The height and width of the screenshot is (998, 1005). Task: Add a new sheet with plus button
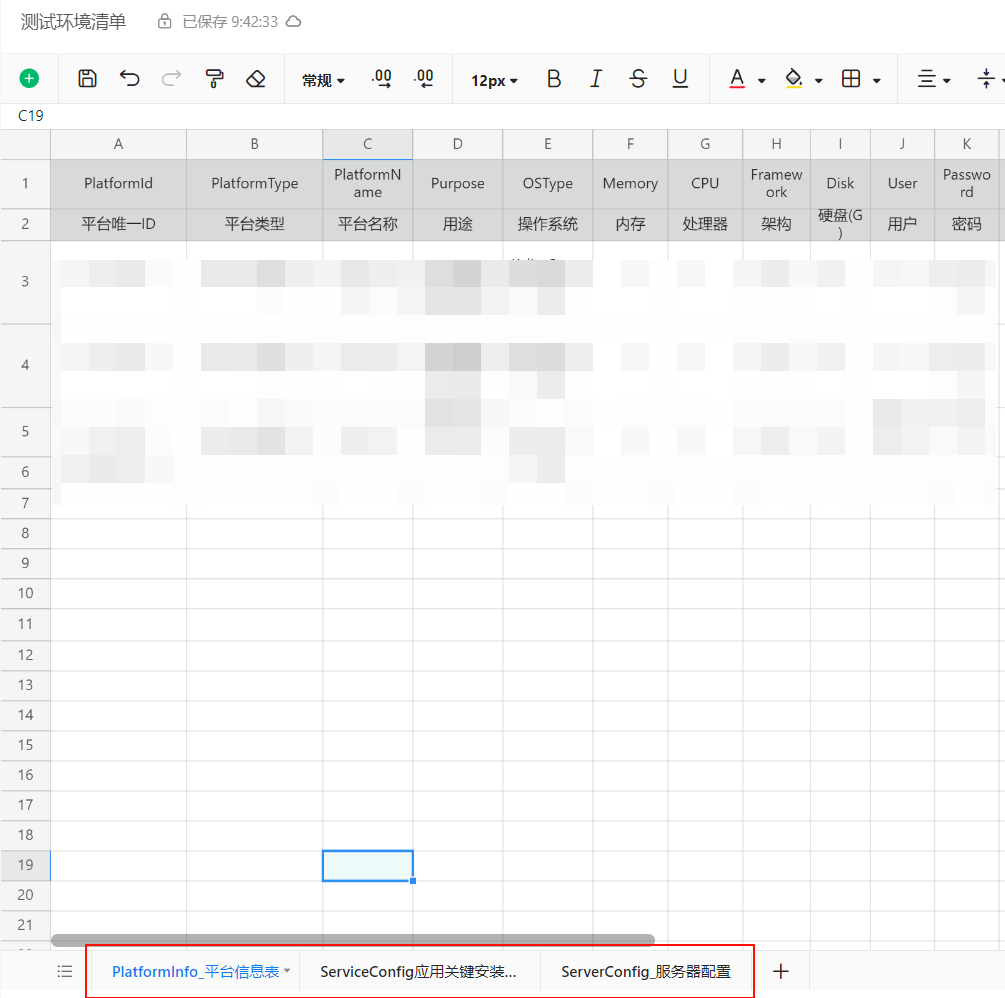tap(782, 971)
